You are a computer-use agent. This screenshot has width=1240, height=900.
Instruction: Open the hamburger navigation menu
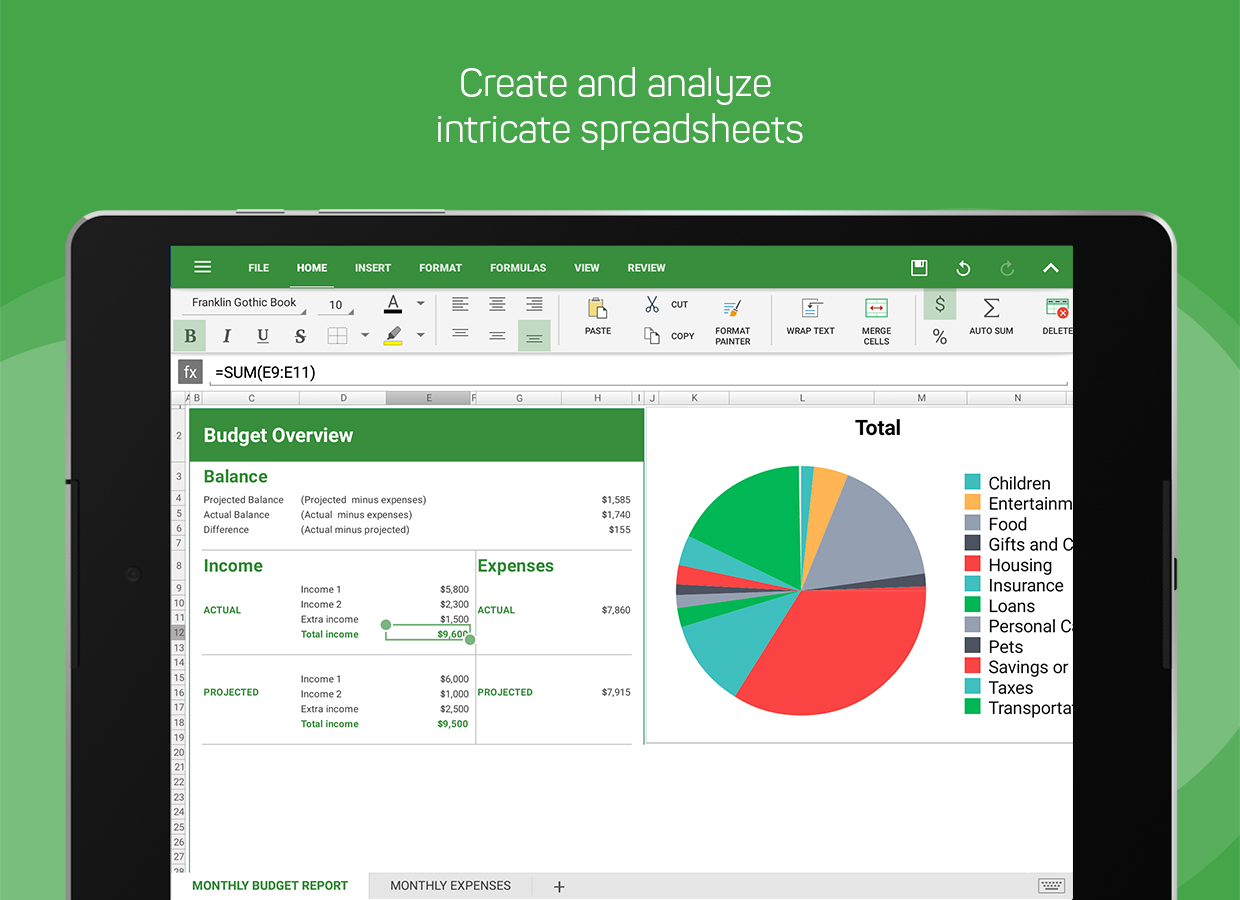point(203,267)
